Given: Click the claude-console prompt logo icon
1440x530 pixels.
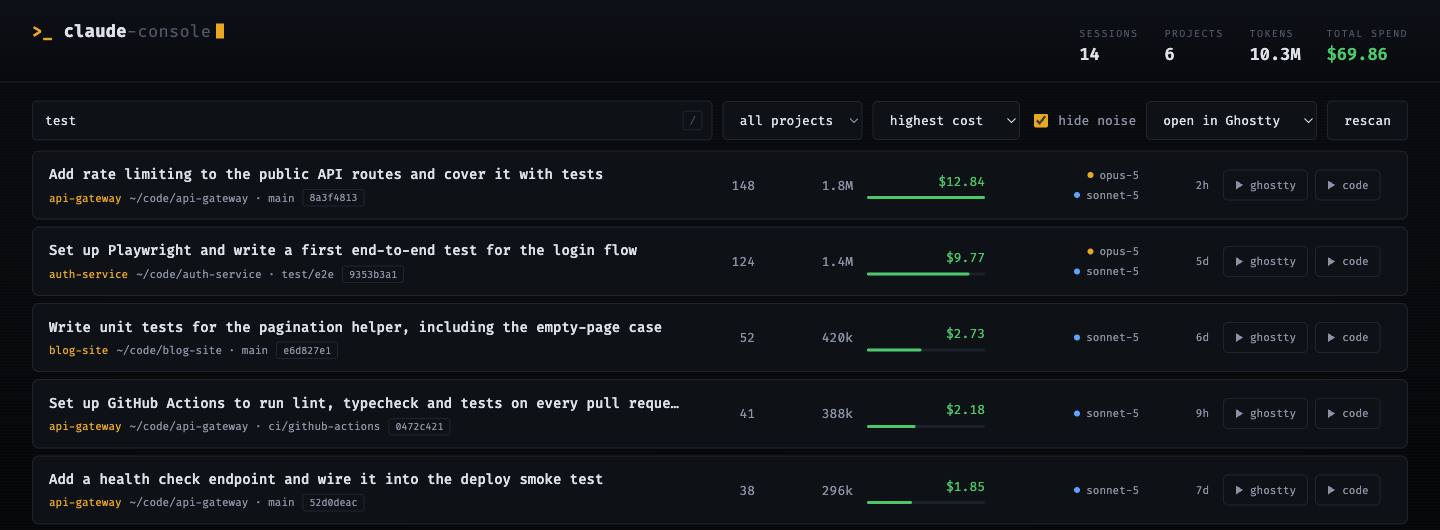Looking at the screenshot, I should (x=42, y=32).
